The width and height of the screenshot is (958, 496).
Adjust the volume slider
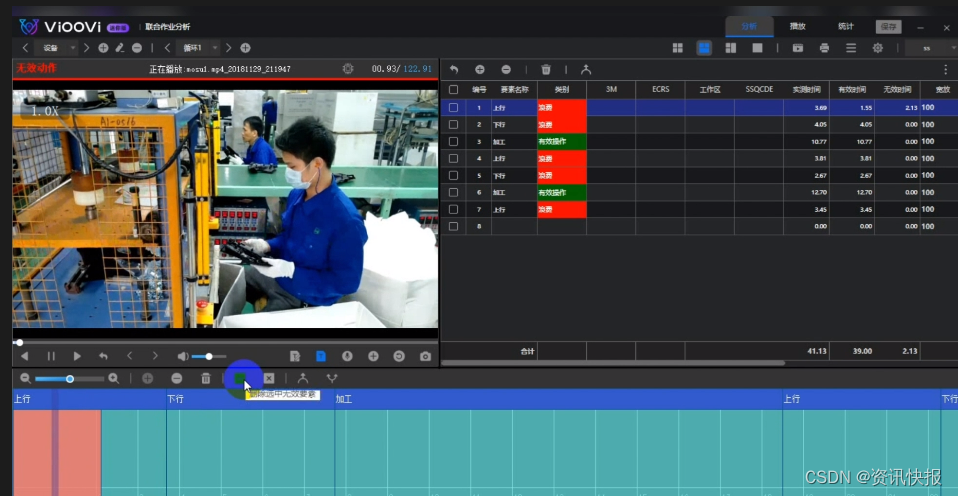pyautogui.click(x=209, y=356)
